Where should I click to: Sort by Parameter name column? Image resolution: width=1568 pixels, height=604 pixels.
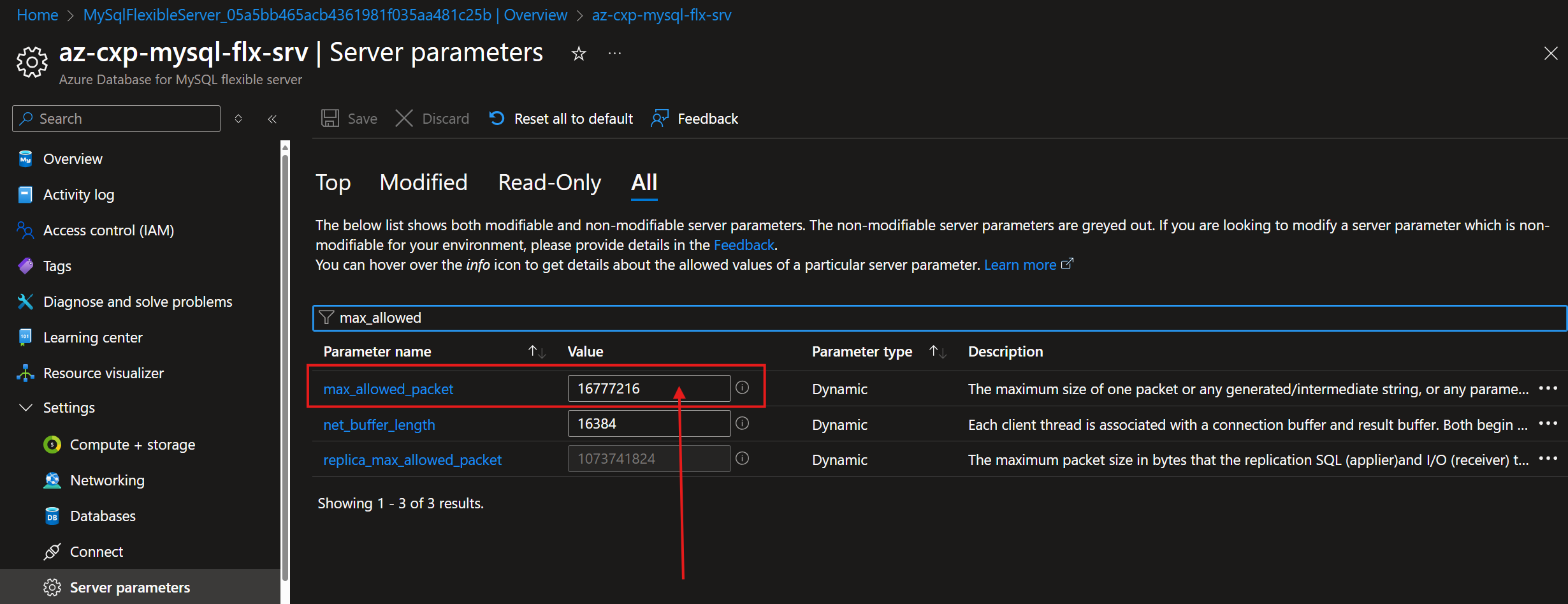537,351
